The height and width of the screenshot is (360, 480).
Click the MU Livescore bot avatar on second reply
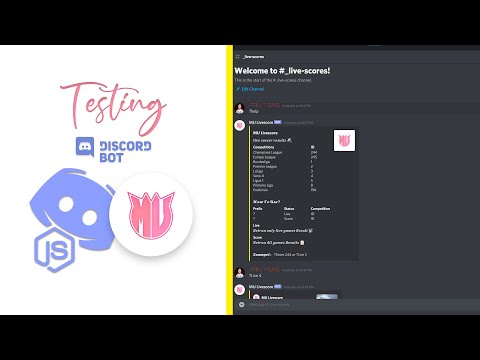tap(240, 289)
